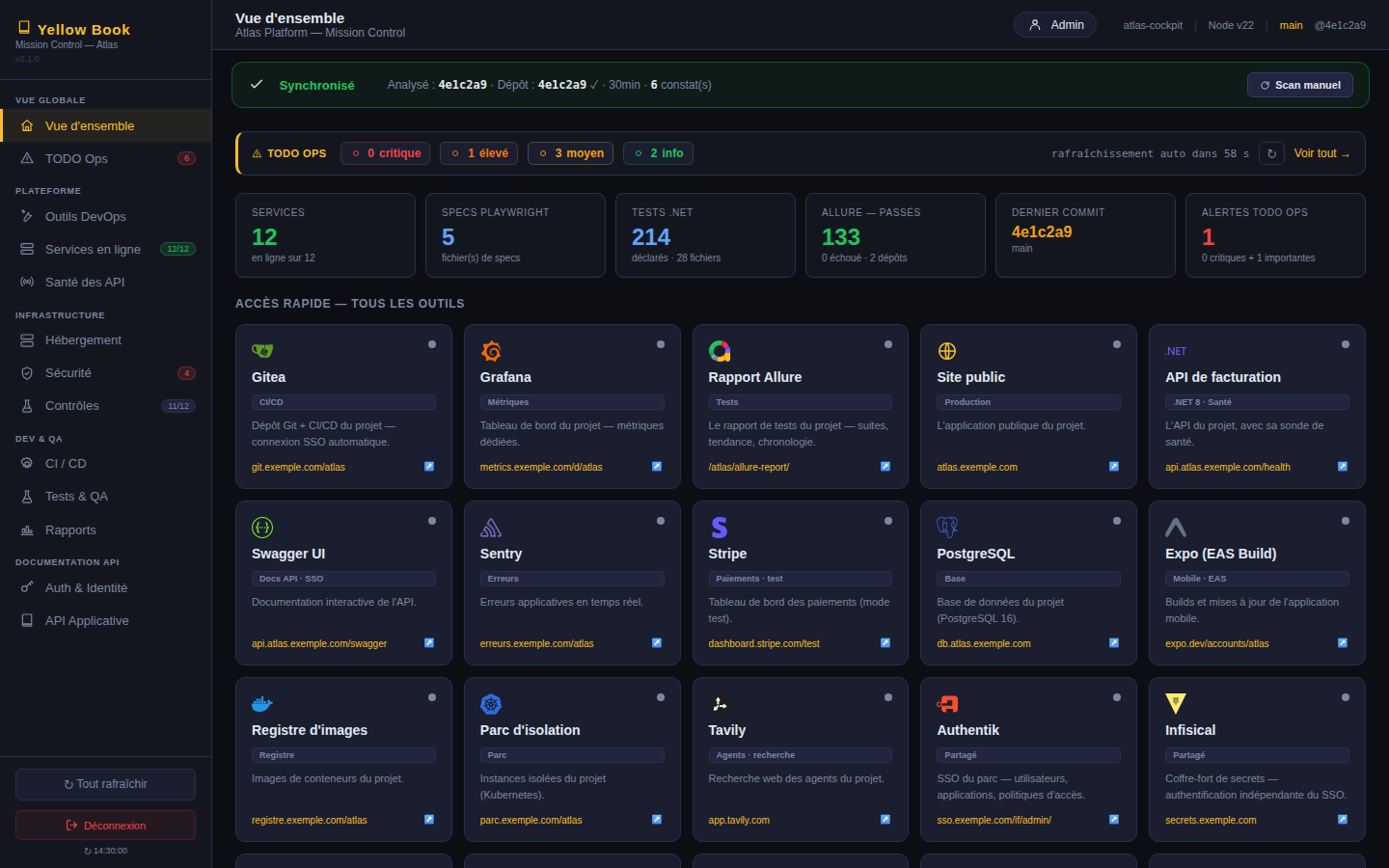The image size is (1389, 868).
Task: Open external link icon on Gitea card
Action: click(x=429, y=467)
